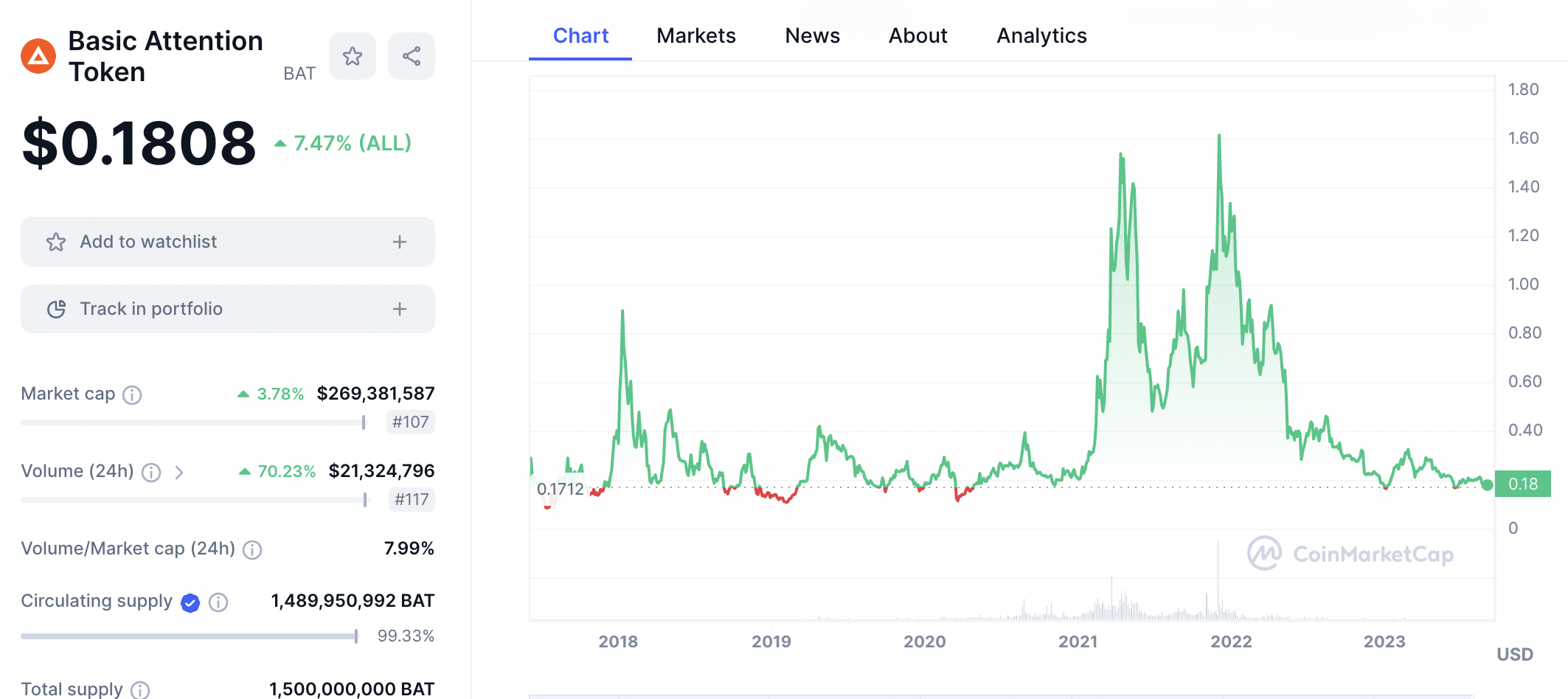
Task: Open the Volume/Market cap (24h) info icon
Action: (x=252, y=550)
